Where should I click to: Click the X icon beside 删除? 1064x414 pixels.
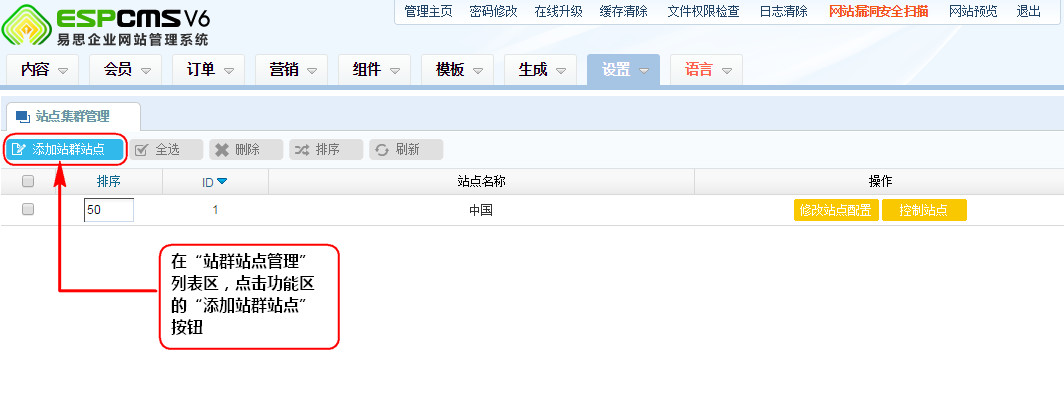click(x=222, y=150)
